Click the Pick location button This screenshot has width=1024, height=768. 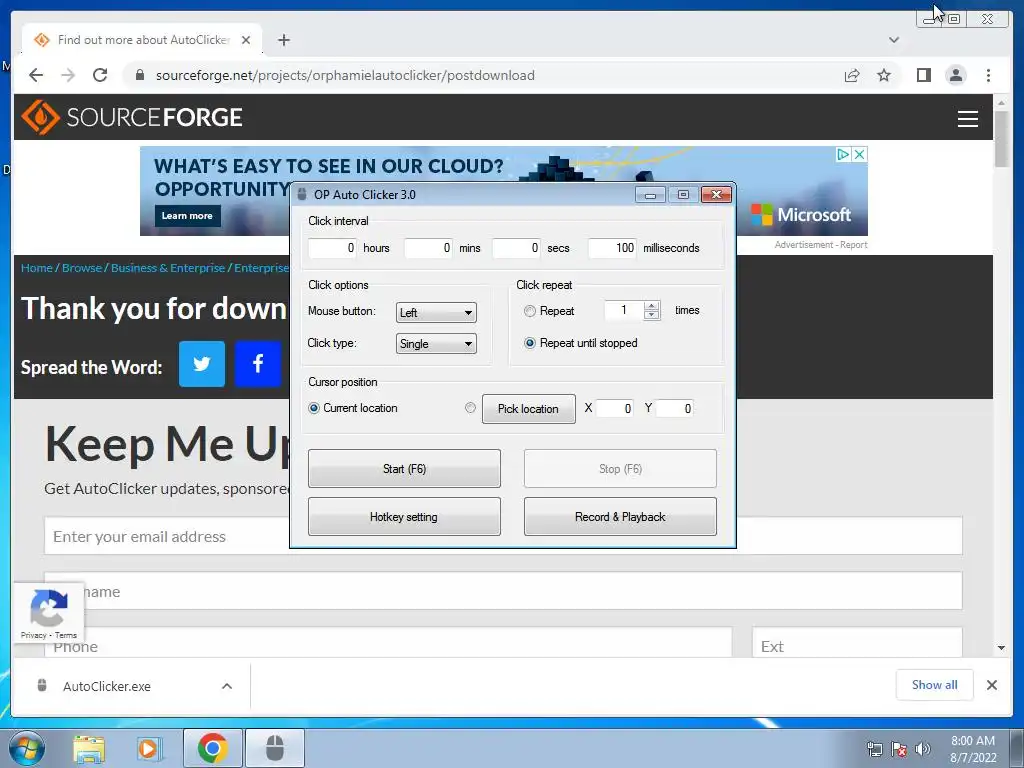528,409
